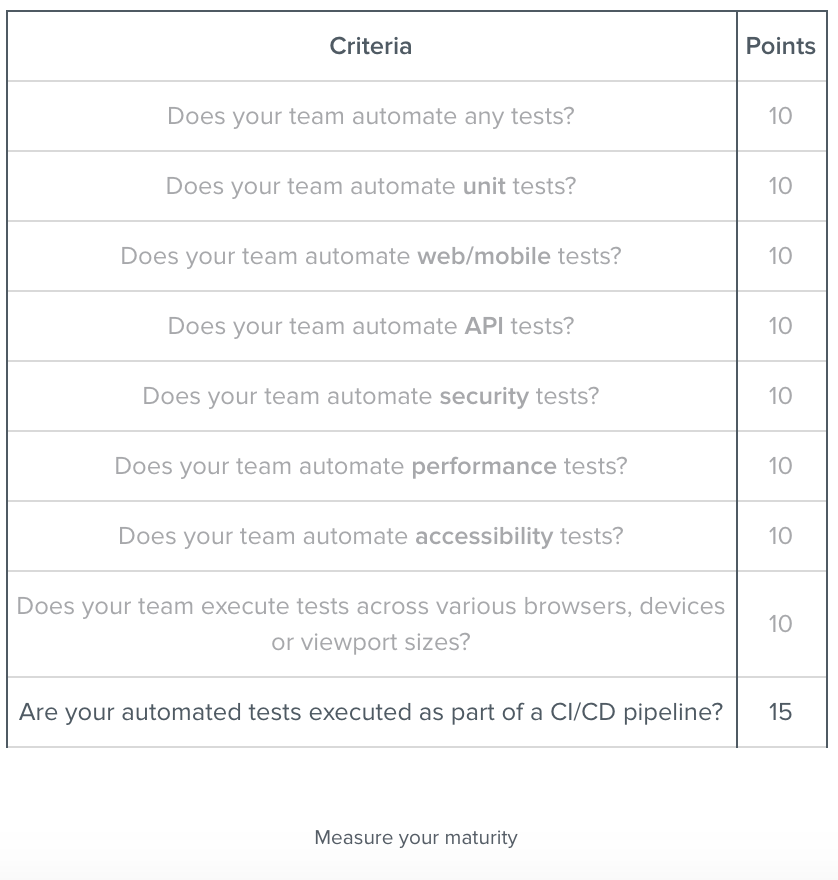This screenshot has height=880, width=838.
Task: Click the security tests criteria row
Action: click(371, 396)
